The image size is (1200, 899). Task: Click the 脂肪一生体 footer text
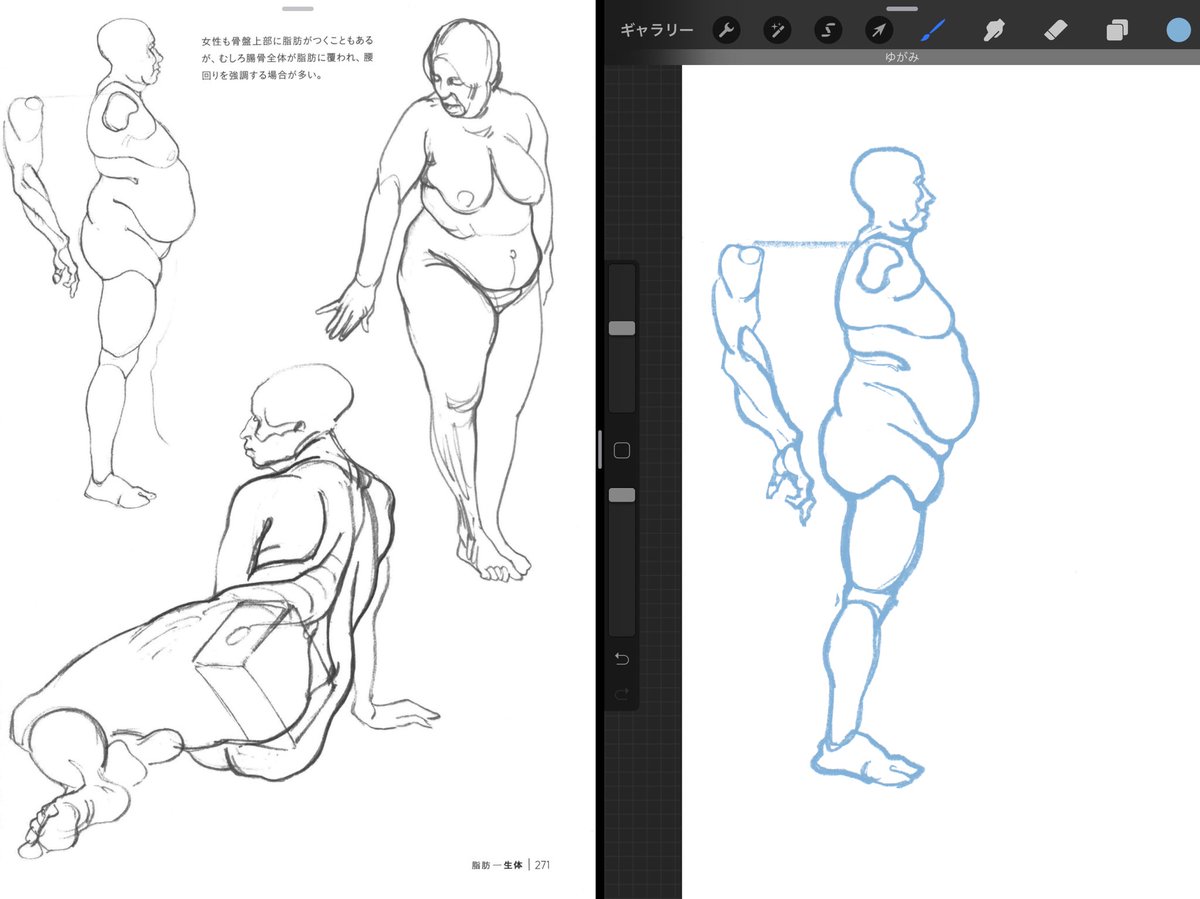point(497,866)
